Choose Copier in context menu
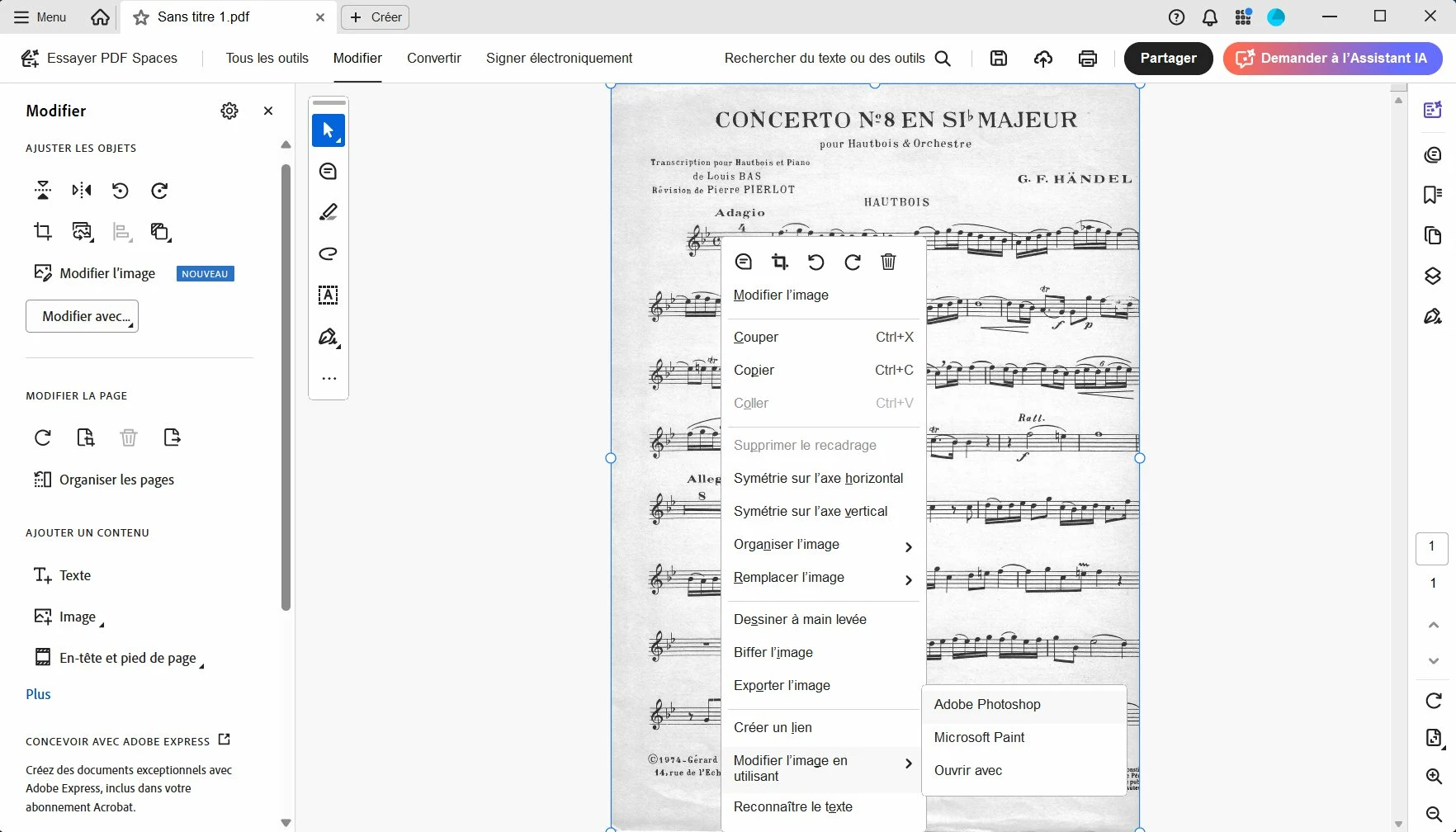Screen dimensions: 1456x832 click(x=823, y=370)
